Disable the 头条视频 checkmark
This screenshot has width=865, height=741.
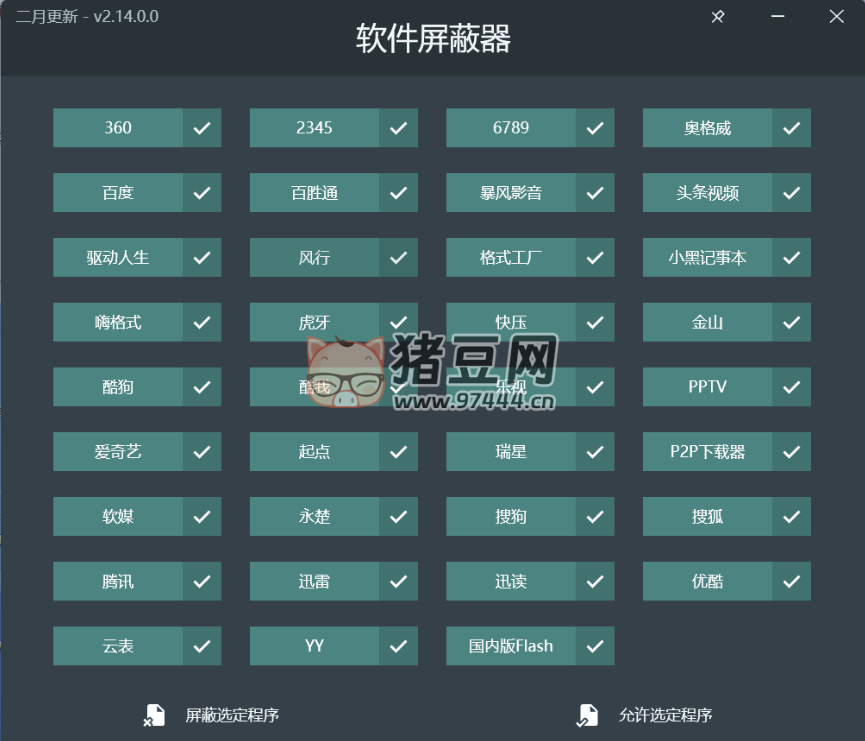pos(791,193)
